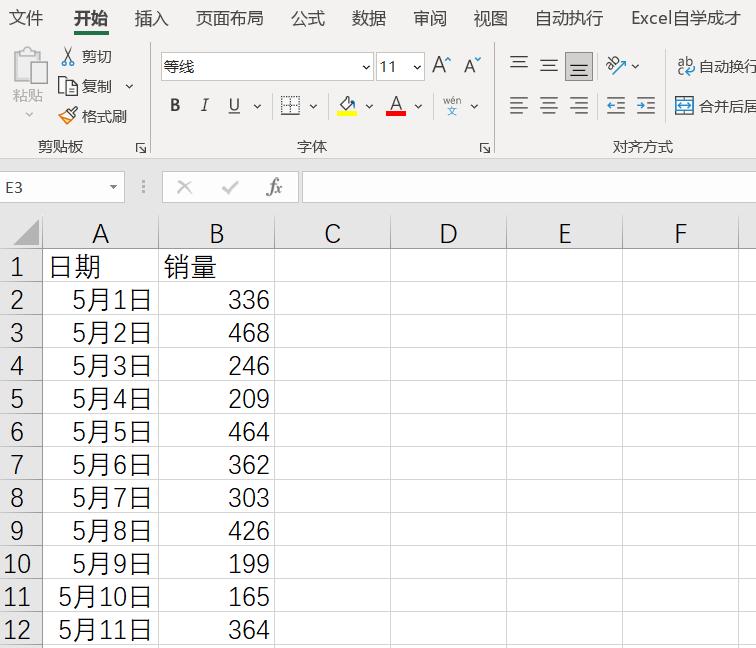Viewport: 756px width, 648px height.
Task: Open font group dialog launcher
Action: point(485,148)
